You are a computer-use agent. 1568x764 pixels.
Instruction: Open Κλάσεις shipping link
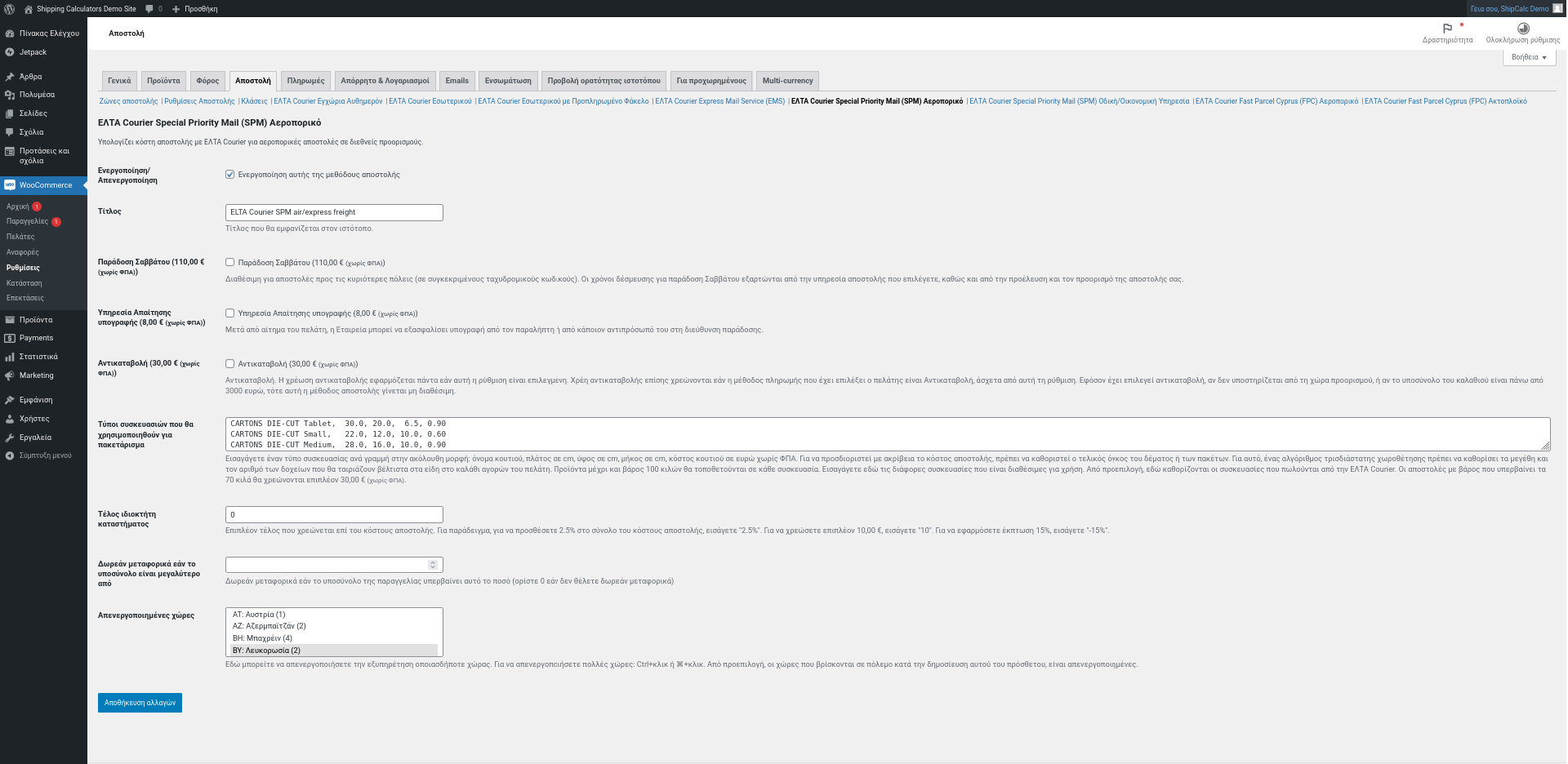pyautogui.click(x=254, y=101)
